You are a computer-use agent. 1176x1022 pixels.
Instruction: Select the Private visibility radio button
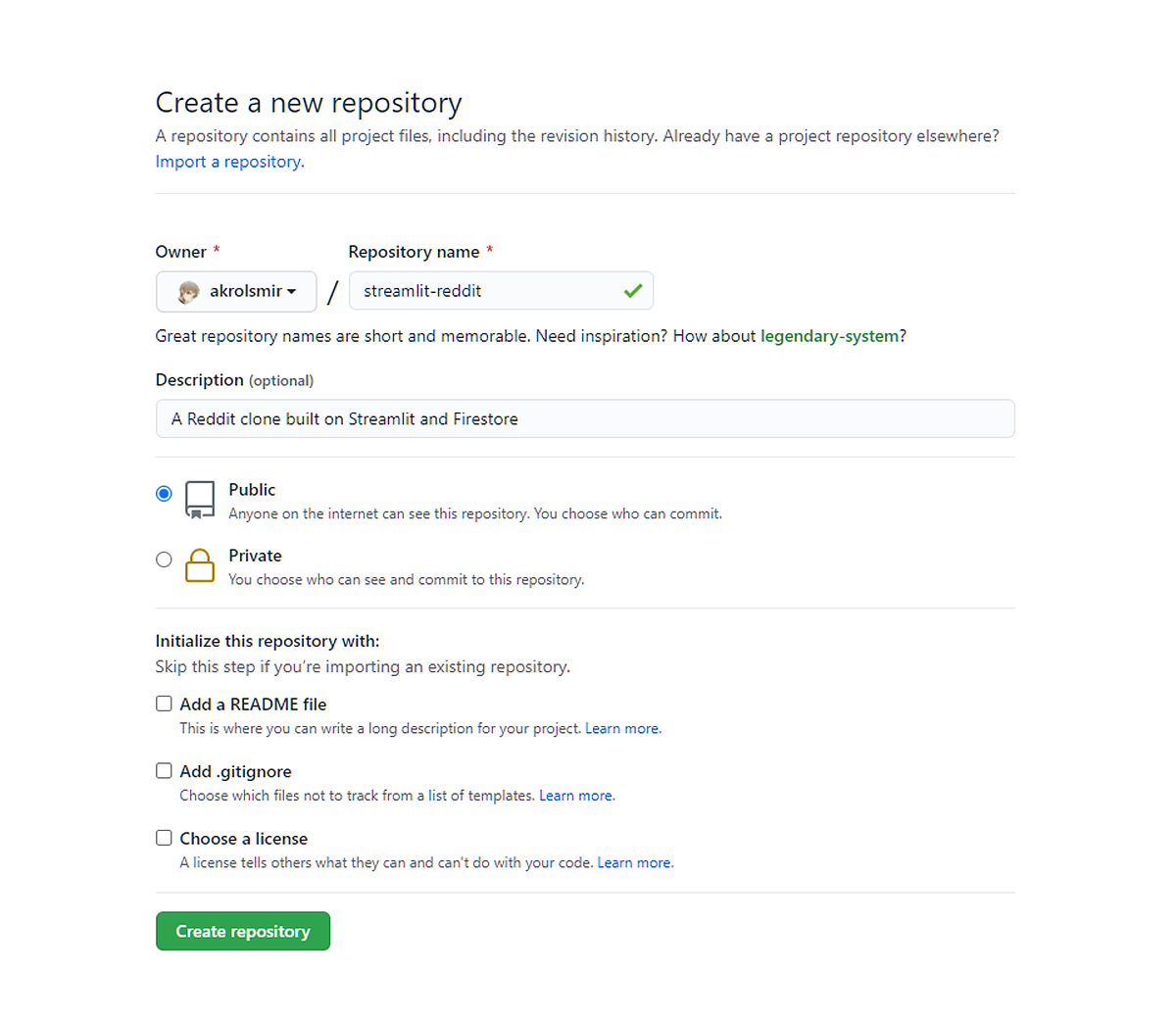pos(164,560)
